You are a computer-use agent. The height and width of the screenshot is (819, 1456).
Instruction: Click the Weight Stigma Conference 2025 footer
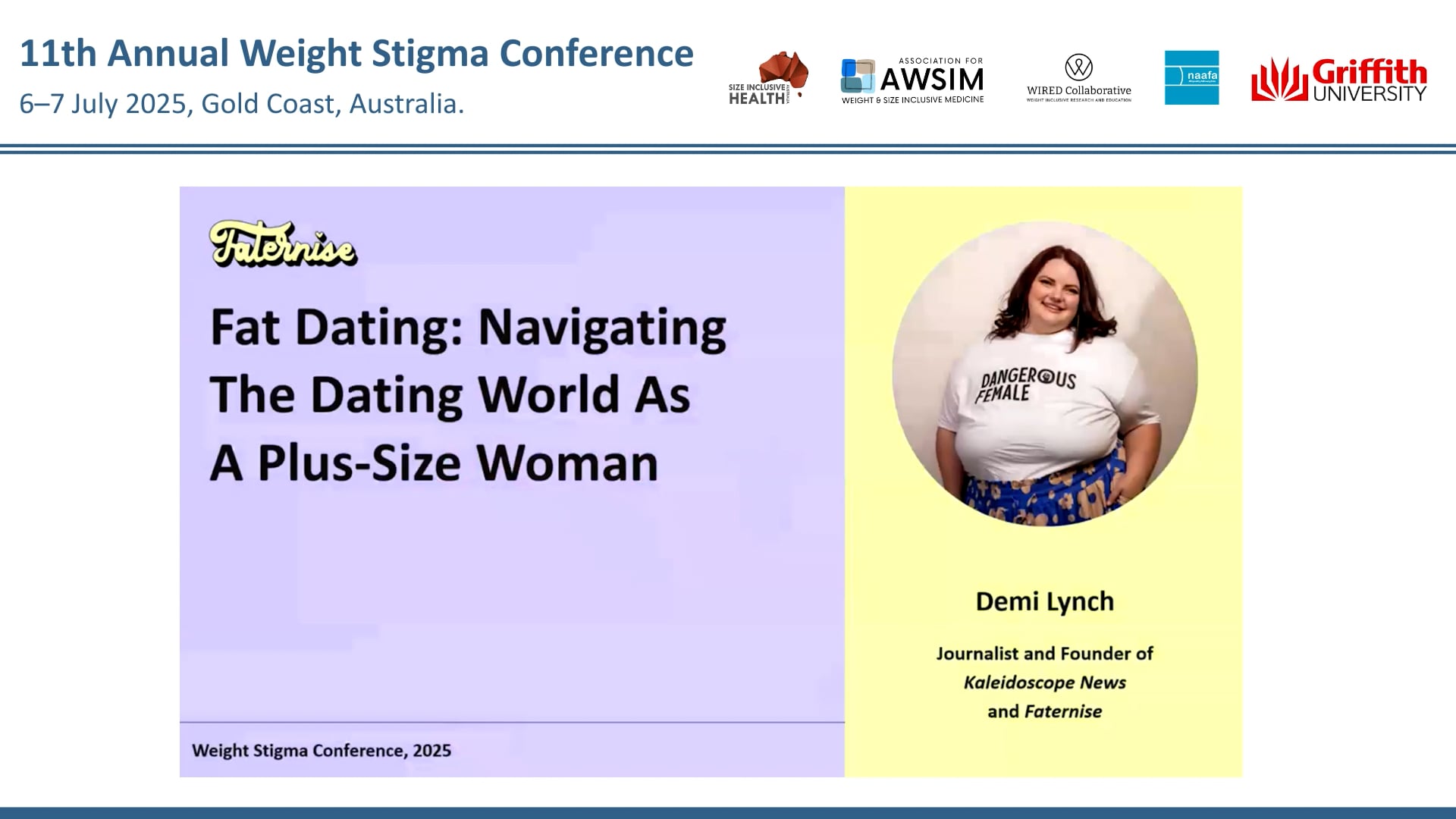point(322,751)
